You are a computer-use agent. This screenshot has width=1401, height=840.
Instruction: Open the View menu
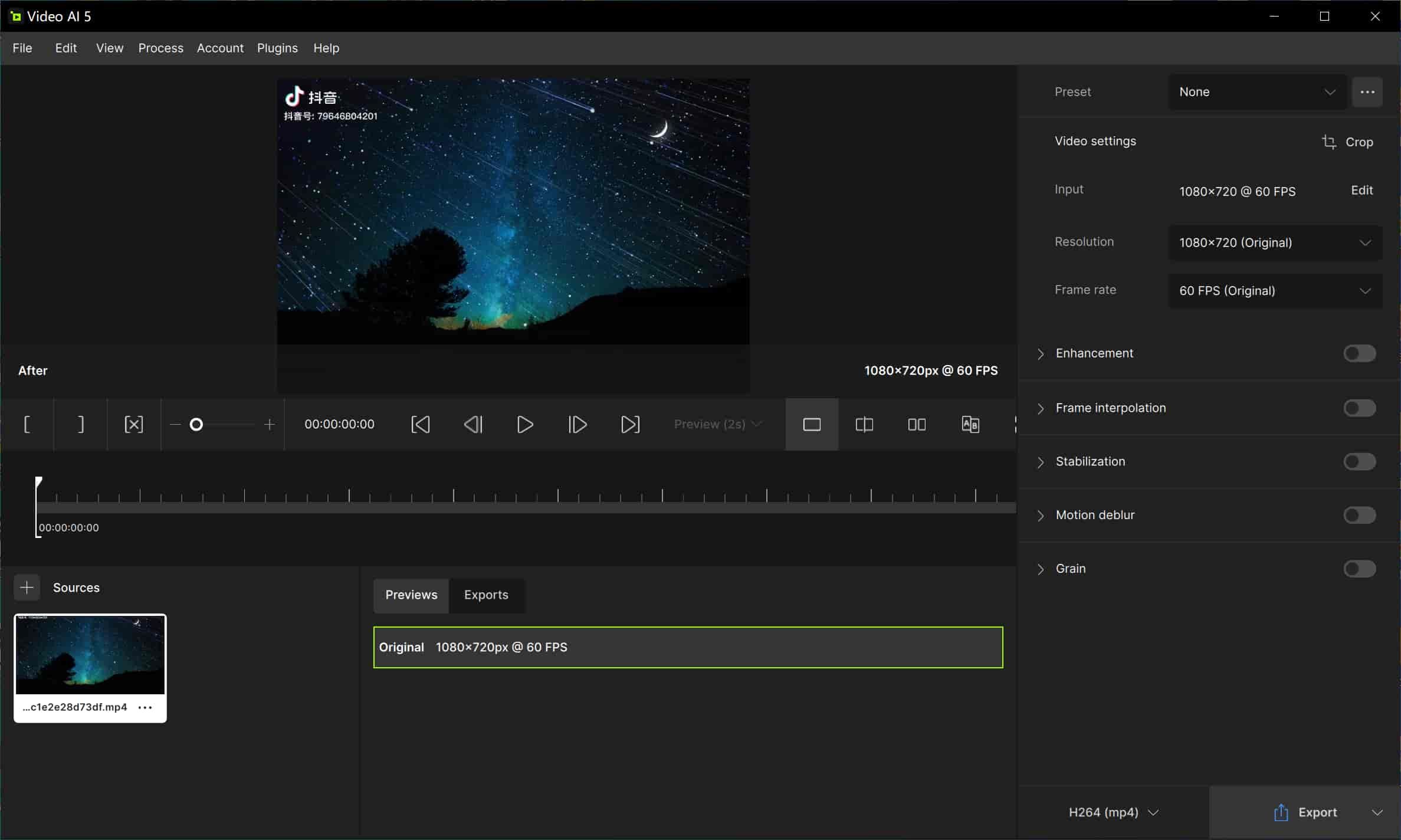110,48
